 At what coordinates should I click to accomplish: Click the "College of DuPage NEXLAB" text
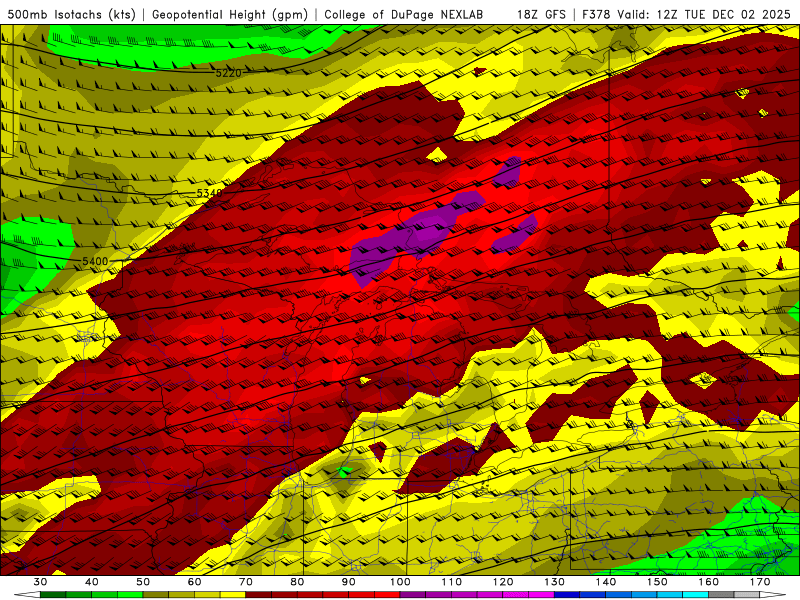coord(404,14)
